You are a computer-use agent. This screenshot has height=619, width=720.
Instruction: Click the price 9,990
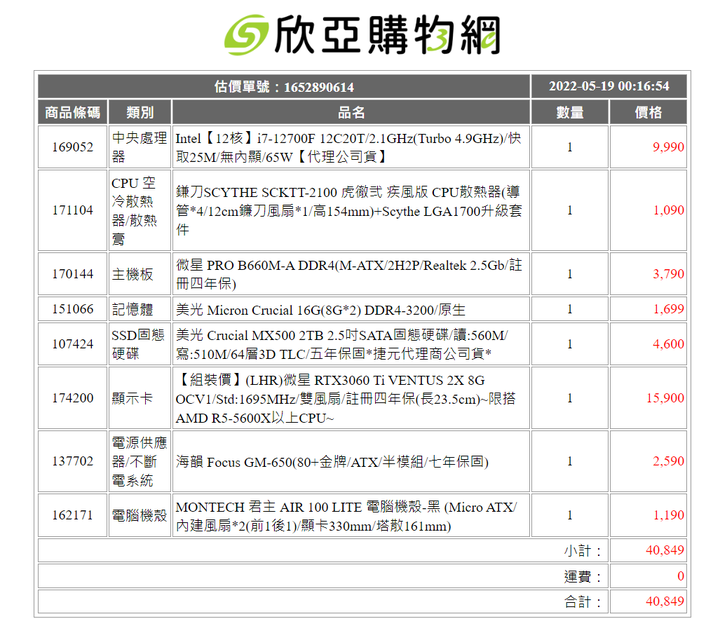pos(668,147)
